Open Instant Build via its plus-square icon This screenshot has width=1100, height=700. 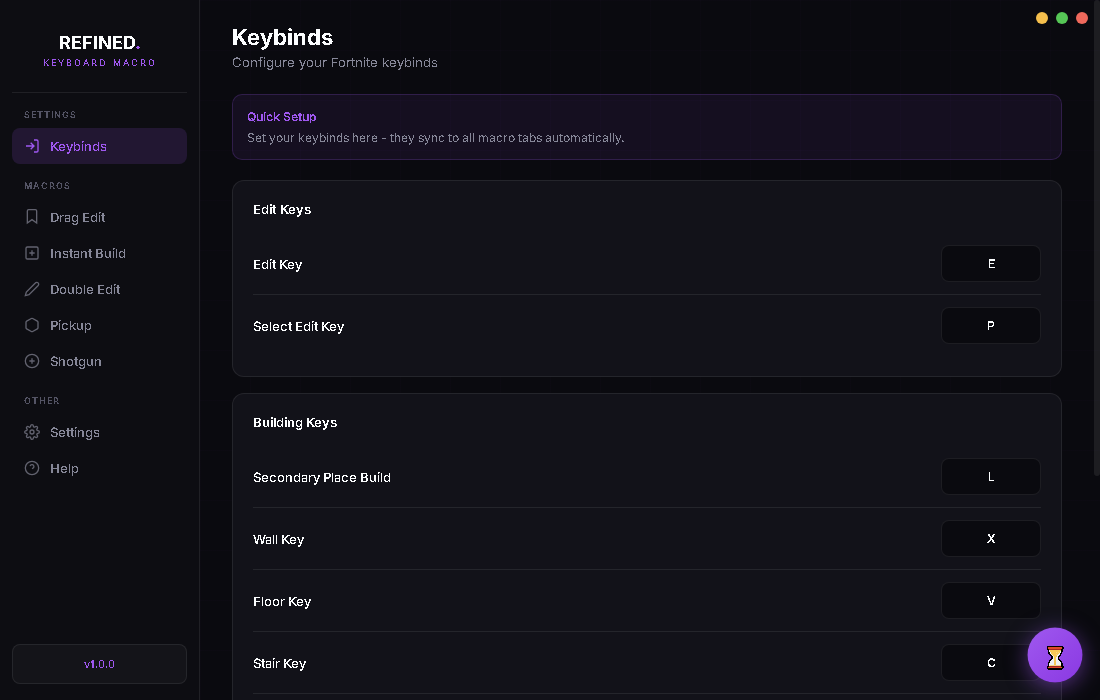pyautogui.click(x=31, y=253)
